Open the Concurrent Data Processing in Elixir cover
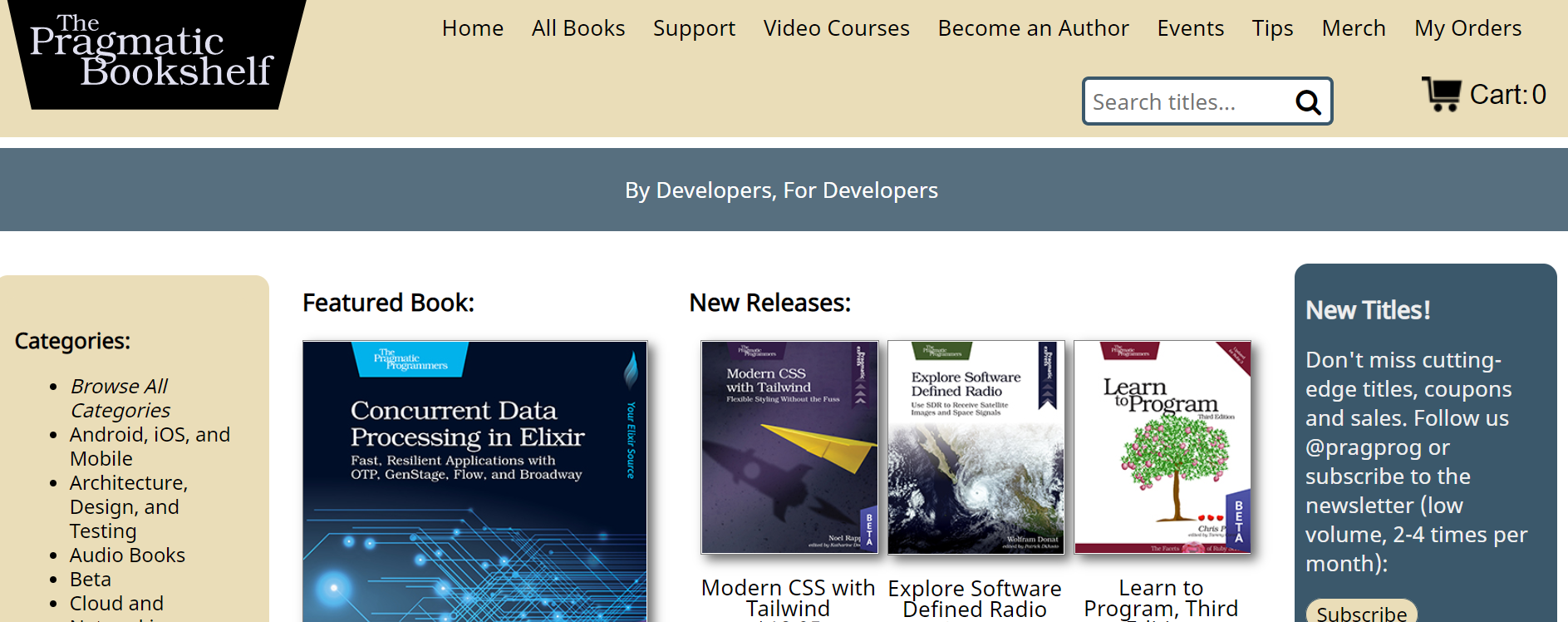Viewport: 1568px width, 622px height. 474,481
